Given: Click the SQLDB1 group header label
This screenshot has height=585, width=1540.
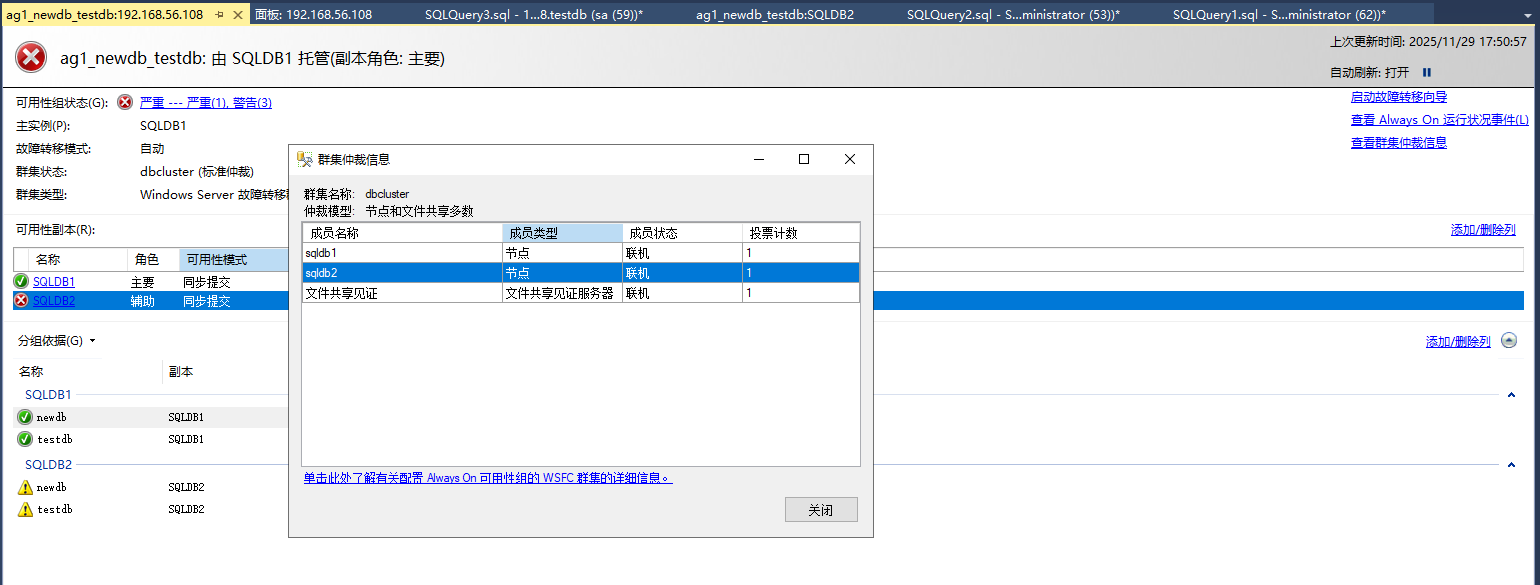Looking at the screenshot, I should pyautogui.click(x=48, y=395).
